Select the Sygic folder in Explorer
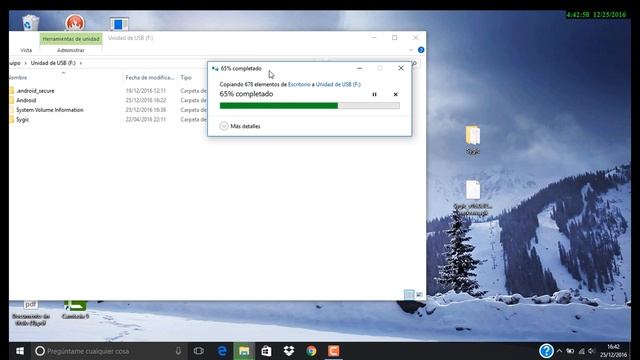This screenshot has height=360, width=640. pos(22,120)
